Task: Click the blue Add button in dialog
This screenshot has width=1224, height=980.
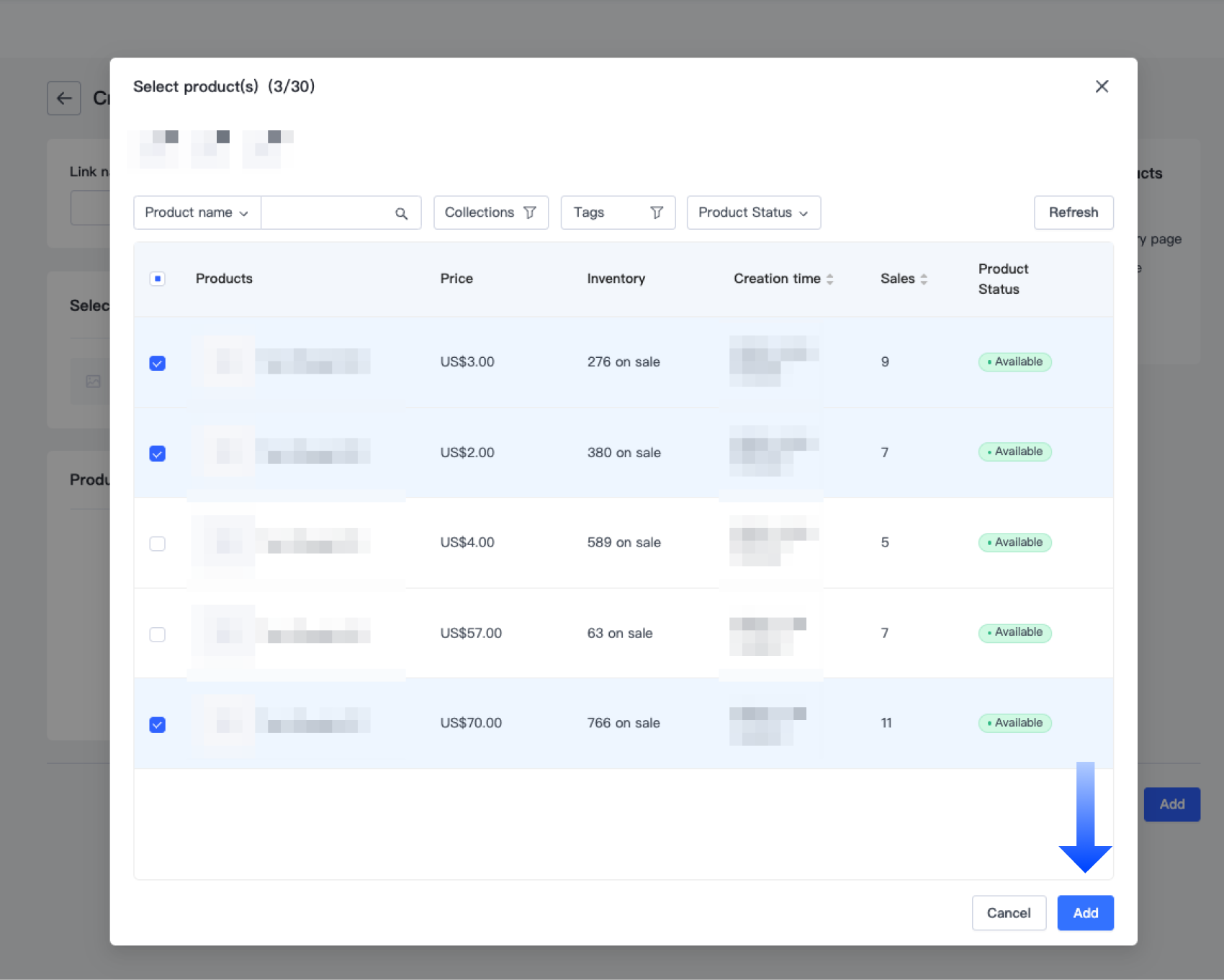Action: [1084, 913]
